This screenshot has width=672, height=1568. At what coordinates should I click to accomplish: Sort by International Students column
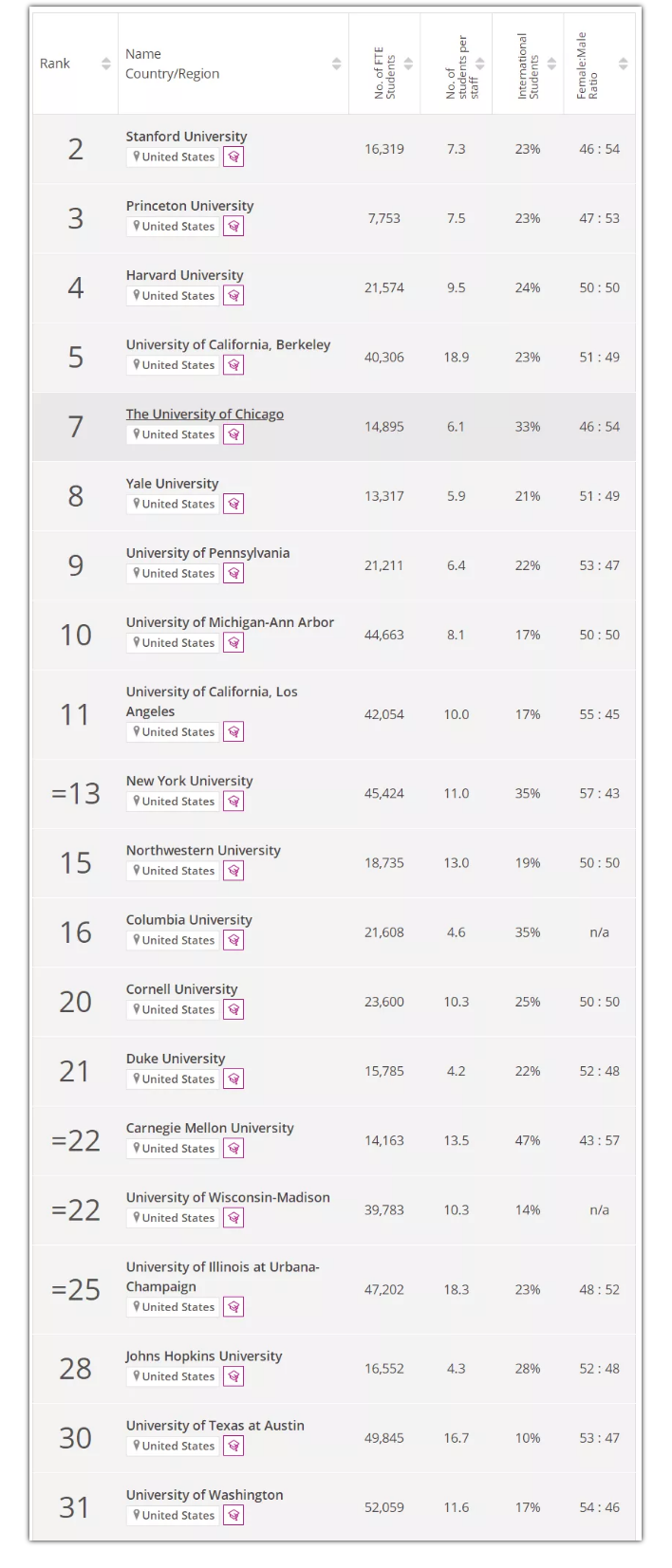[551, 64]
